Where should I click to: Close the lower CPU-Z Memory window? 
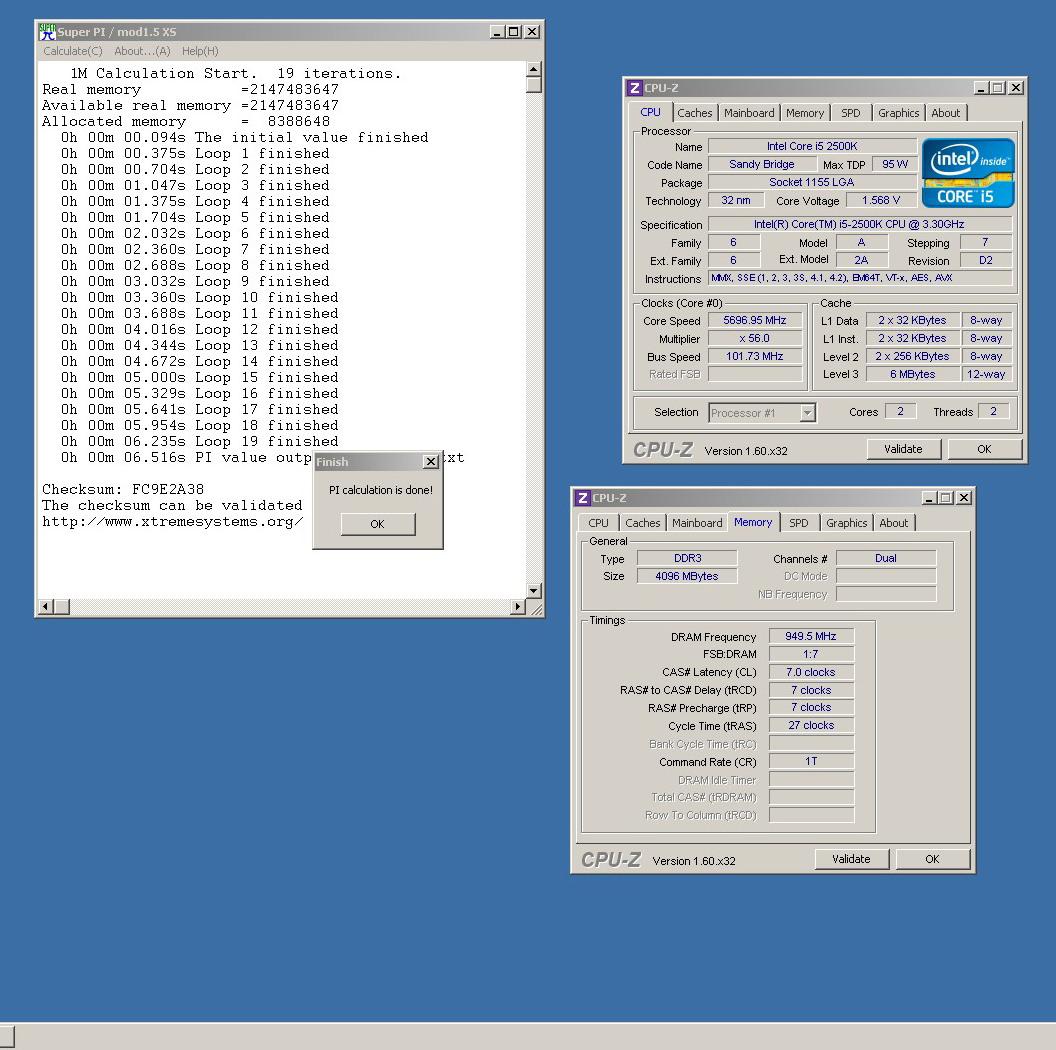click(964, 498)
